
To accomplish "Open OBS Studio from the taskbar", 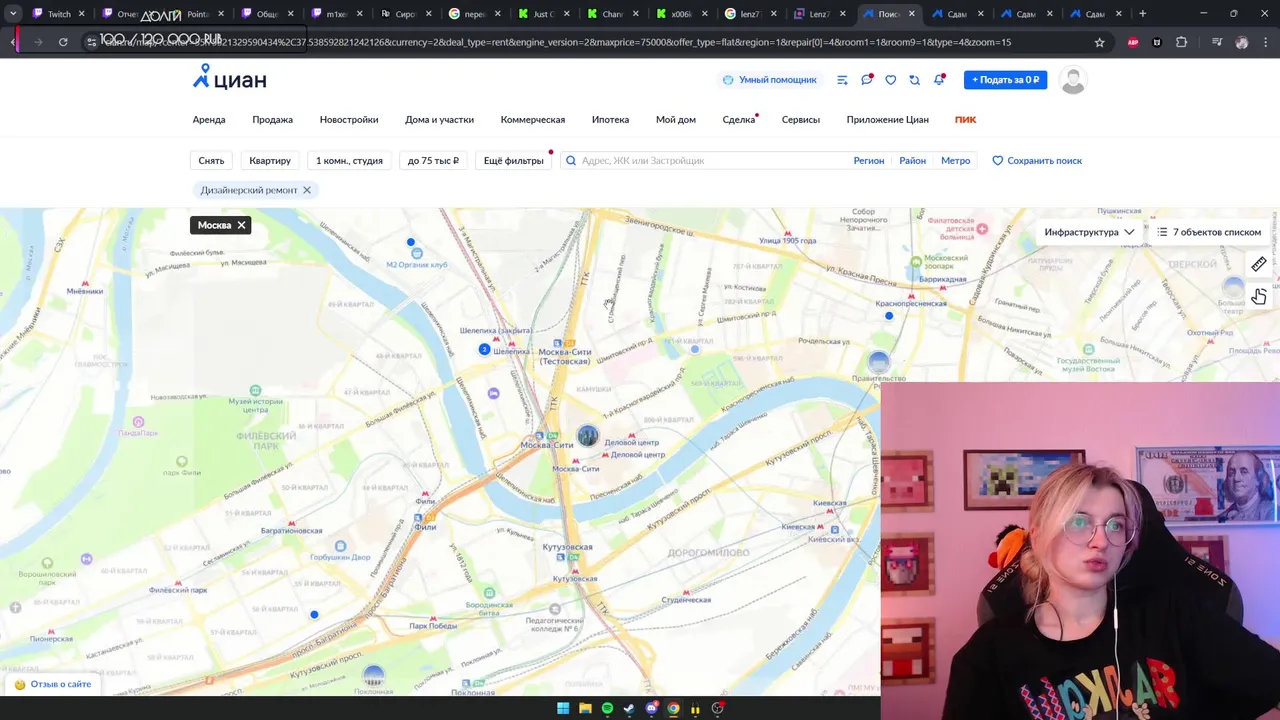I will point(717,709).
